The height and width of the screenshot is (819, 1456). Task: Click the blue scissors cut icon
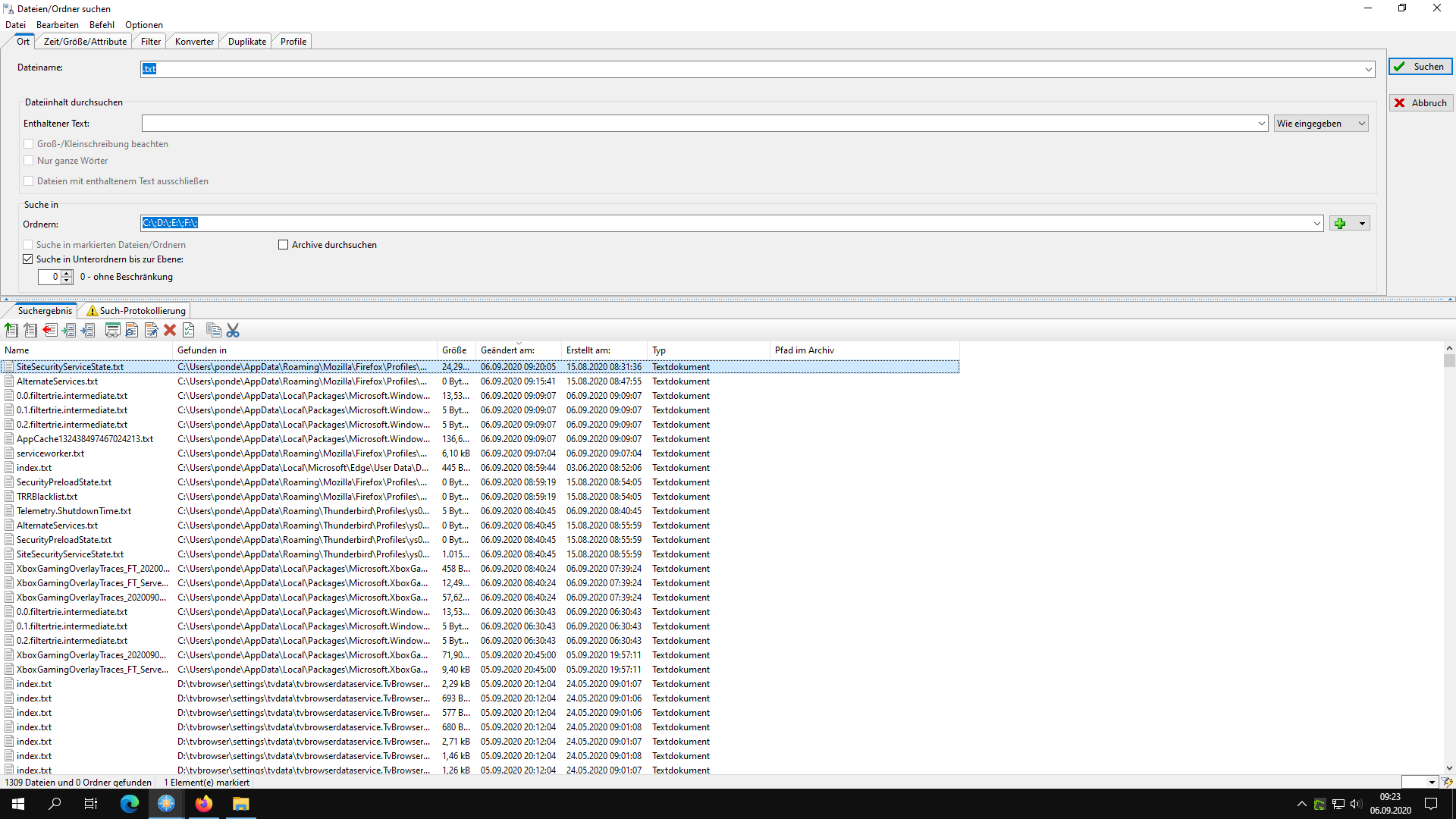click(233, 330)
